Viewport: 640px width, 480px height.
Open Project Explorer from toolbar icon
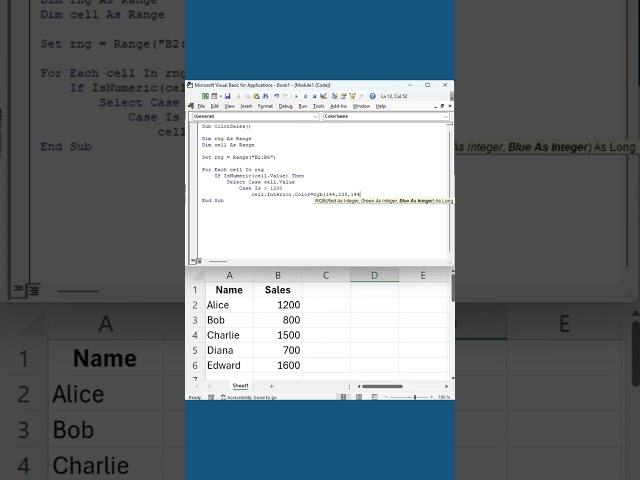click(x=334, y=96)
